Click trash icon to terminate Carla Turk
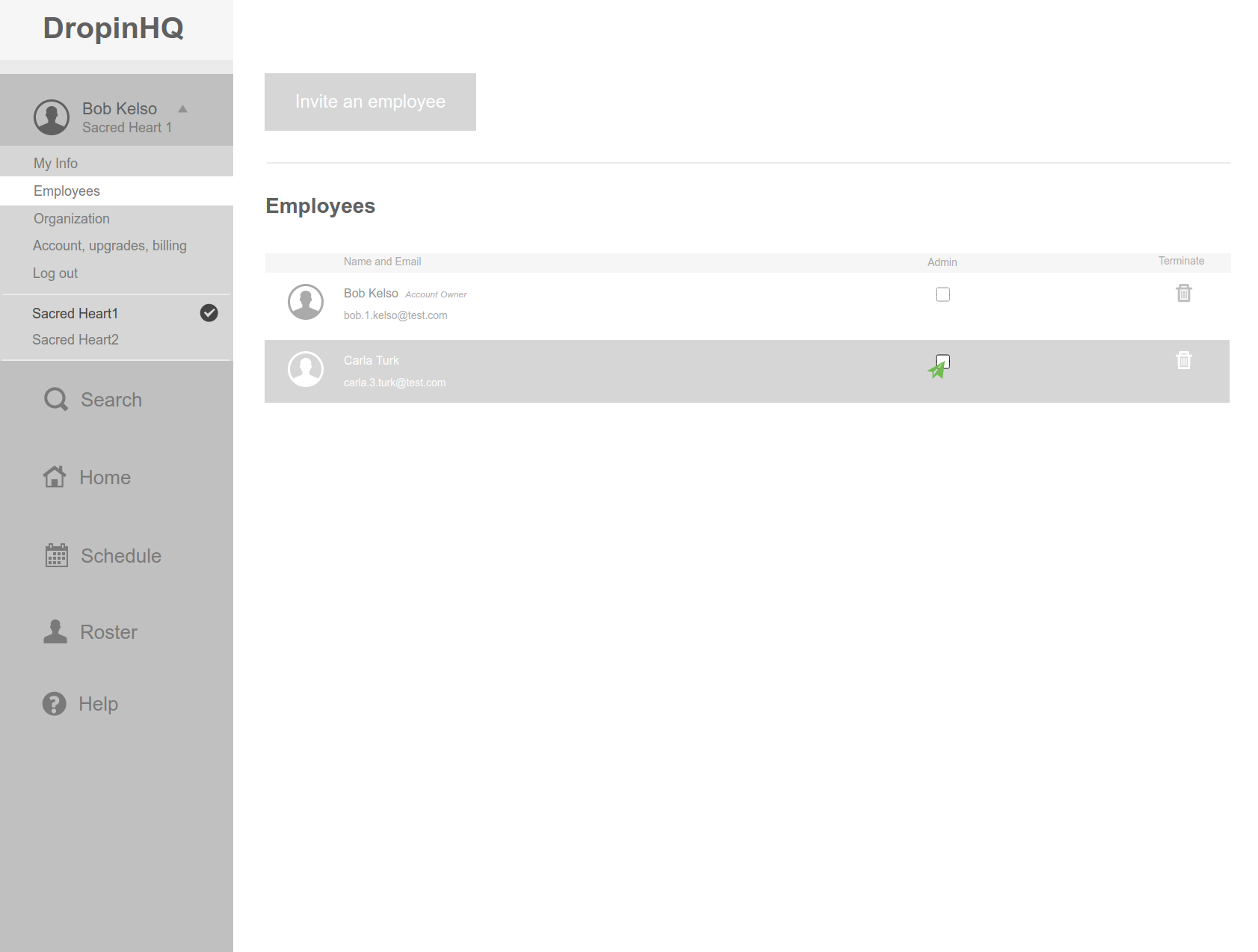Screen dimensions: 1258x952 (1184, 360)
